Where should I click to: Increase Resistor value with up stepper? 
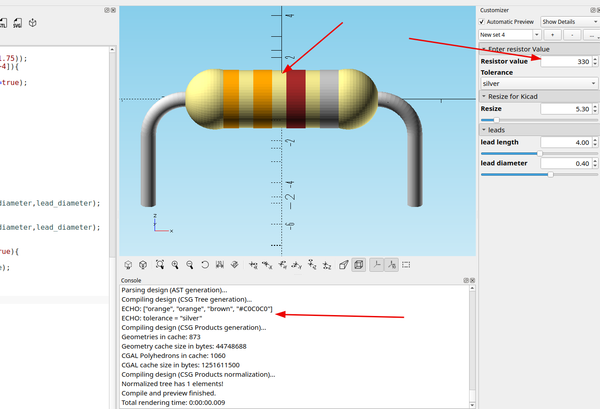tap(595, 59)
